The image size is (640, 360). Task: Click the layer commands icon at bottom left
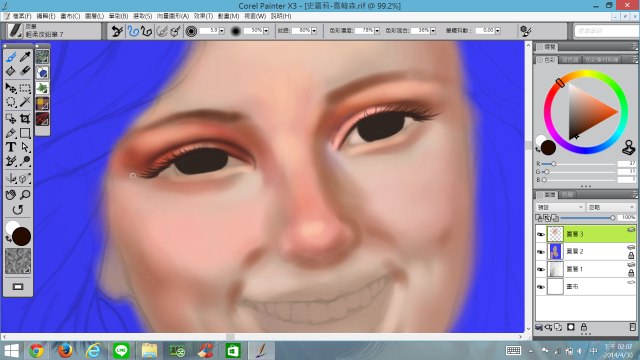pyautogui.click(x=539, y=327)
